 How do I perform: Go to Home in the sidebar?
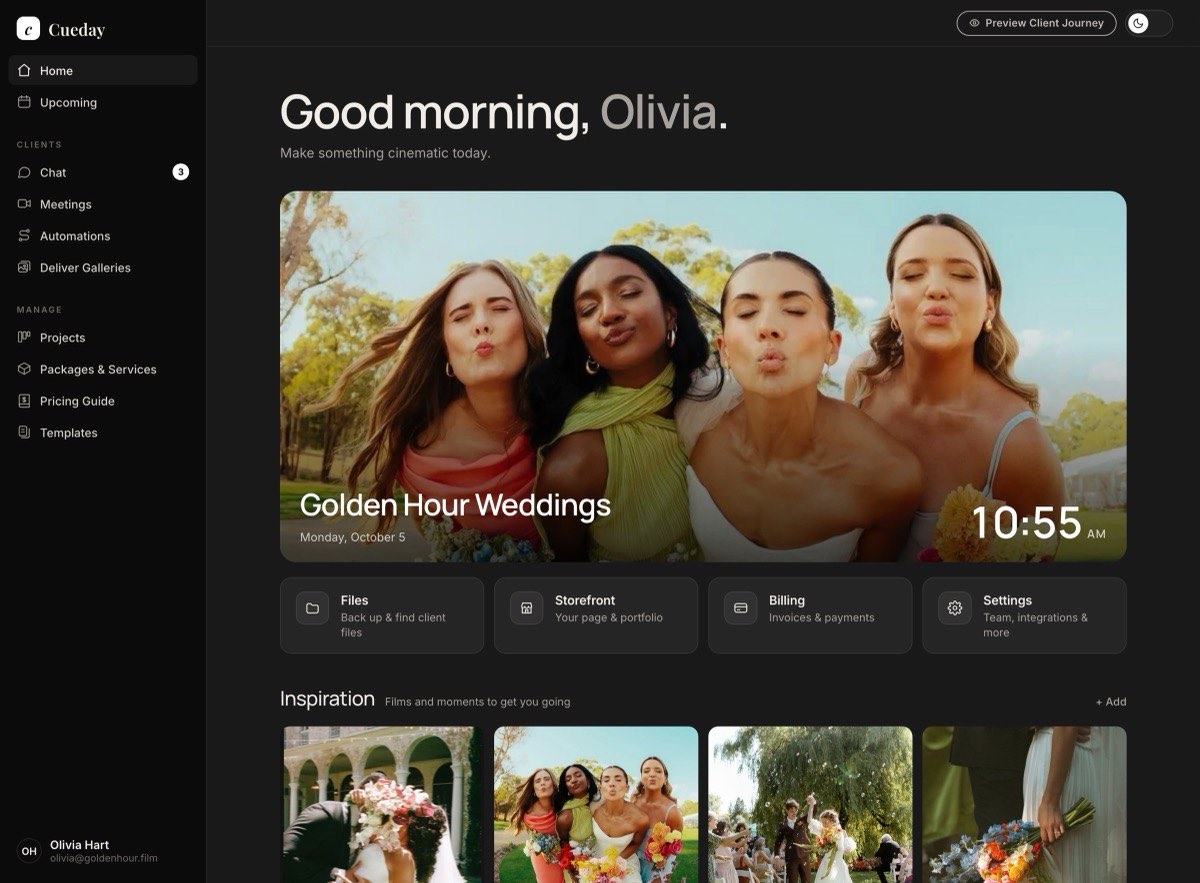103,71
